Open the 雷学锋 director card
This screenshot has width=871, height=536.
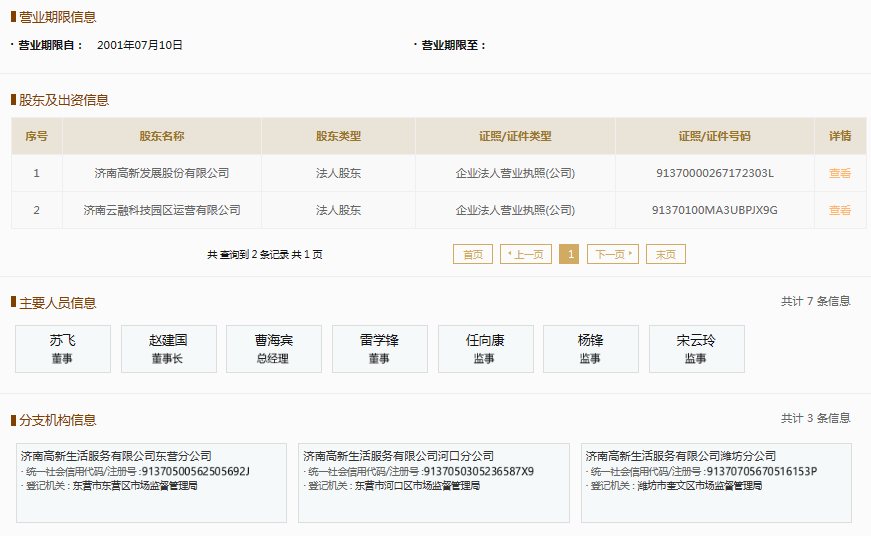pos(379,349)
